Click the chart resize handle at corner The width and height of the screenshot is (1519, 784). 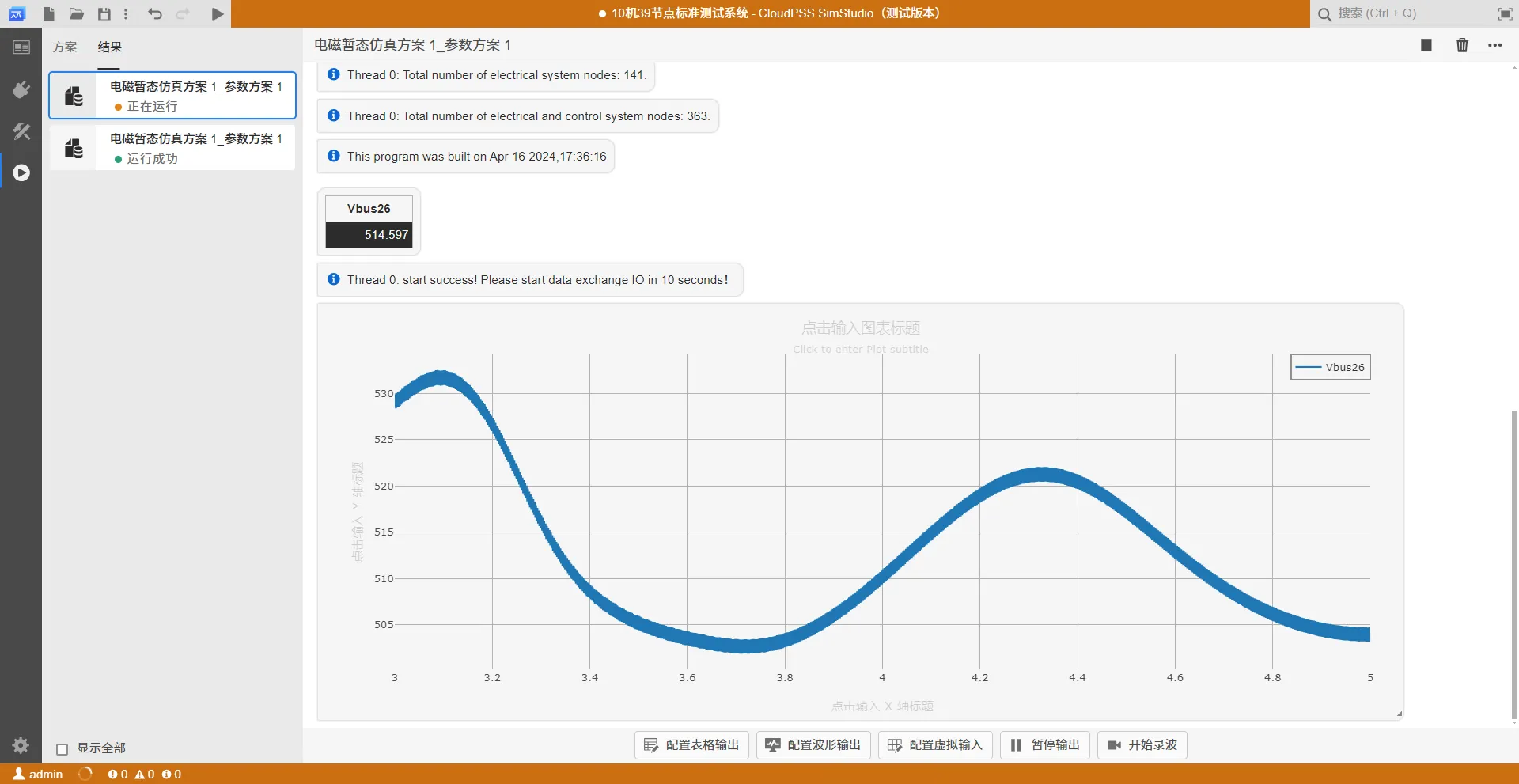click(1399, 714)
